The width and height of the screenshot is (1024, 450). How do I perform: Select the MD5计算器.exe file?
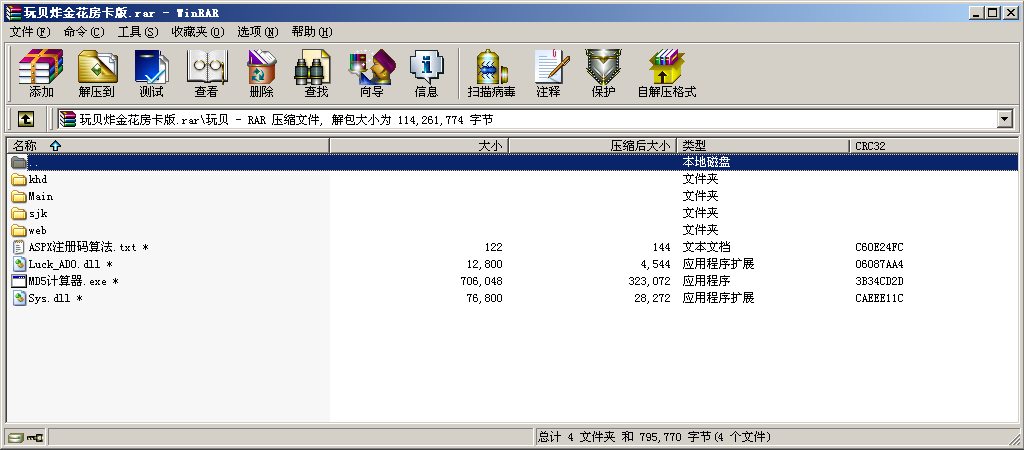66,282
